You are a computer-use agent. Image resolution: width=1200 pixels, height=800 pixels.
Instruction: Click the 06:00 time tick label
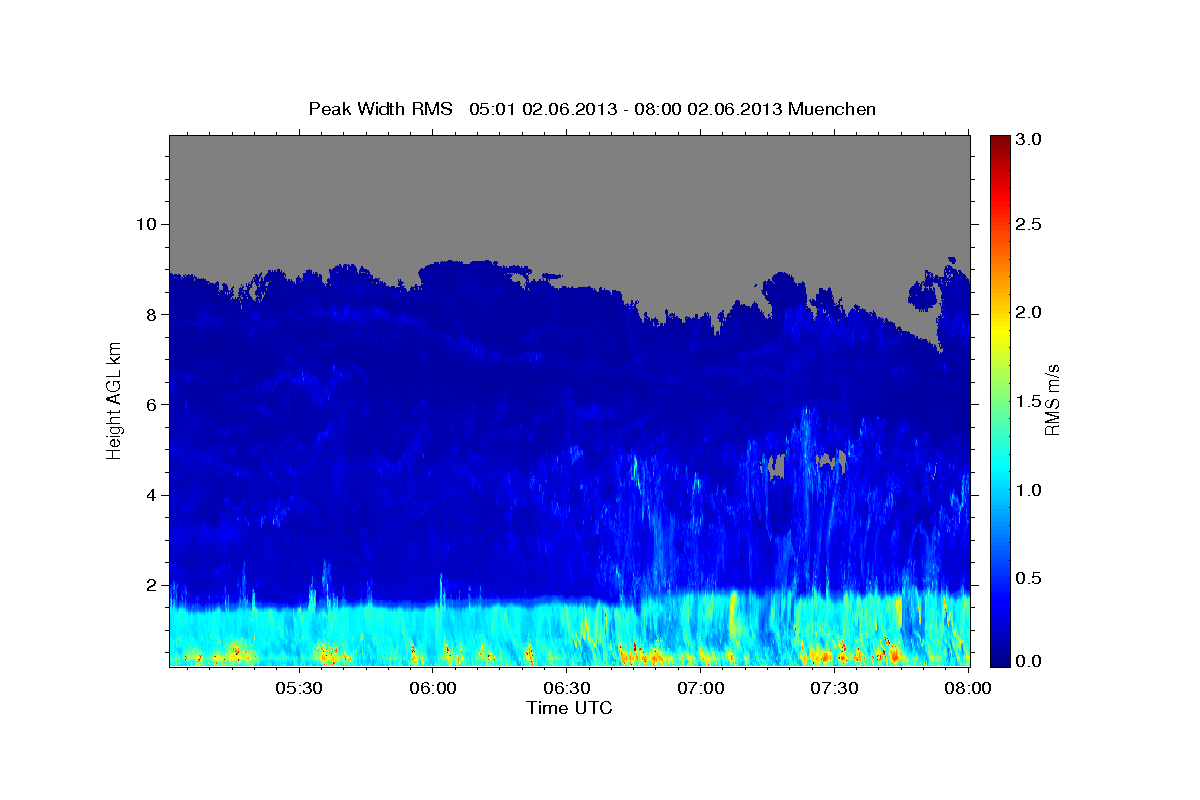pos(434,688)
